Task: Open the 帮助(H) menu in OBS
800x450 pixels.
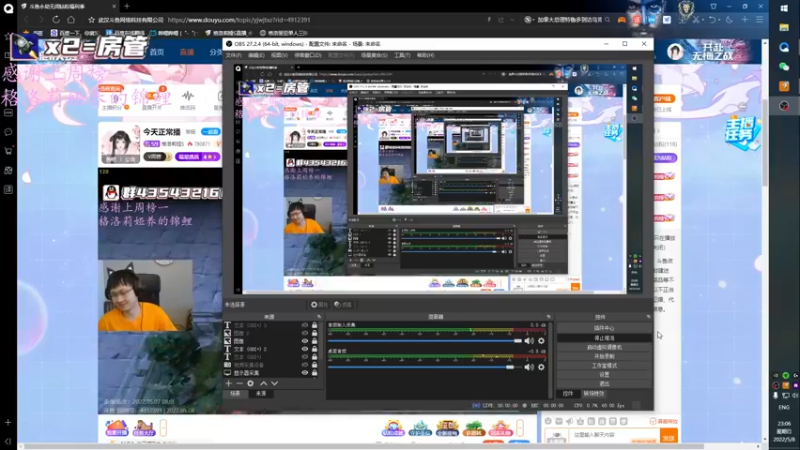Action: click(x=426, y=55)
